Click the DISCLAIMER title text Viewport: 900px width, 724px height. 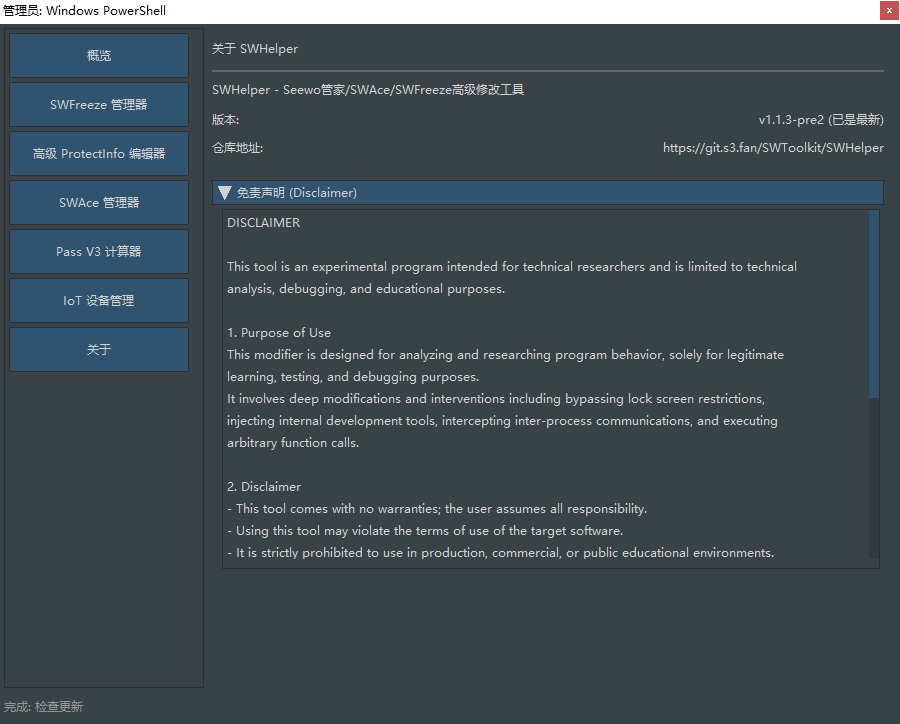pos(263,223)
